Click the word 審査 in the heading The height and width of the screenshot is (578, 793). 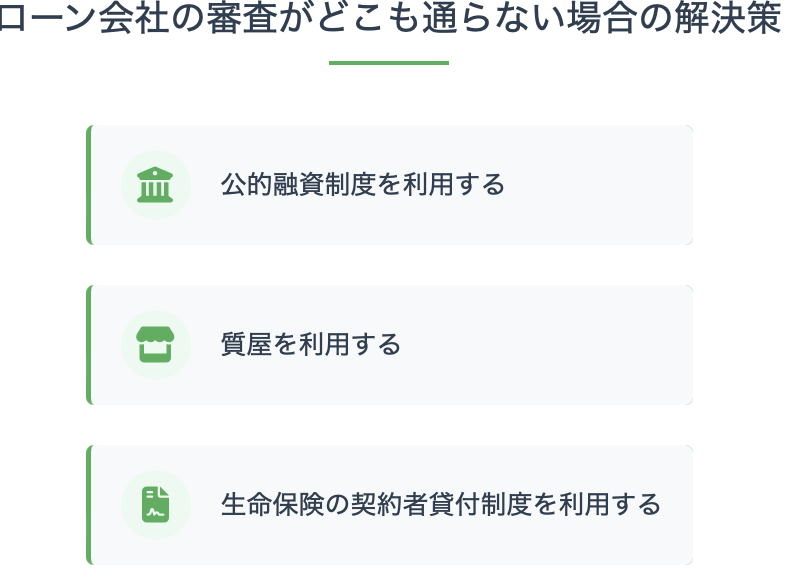[x=243, y=18]
